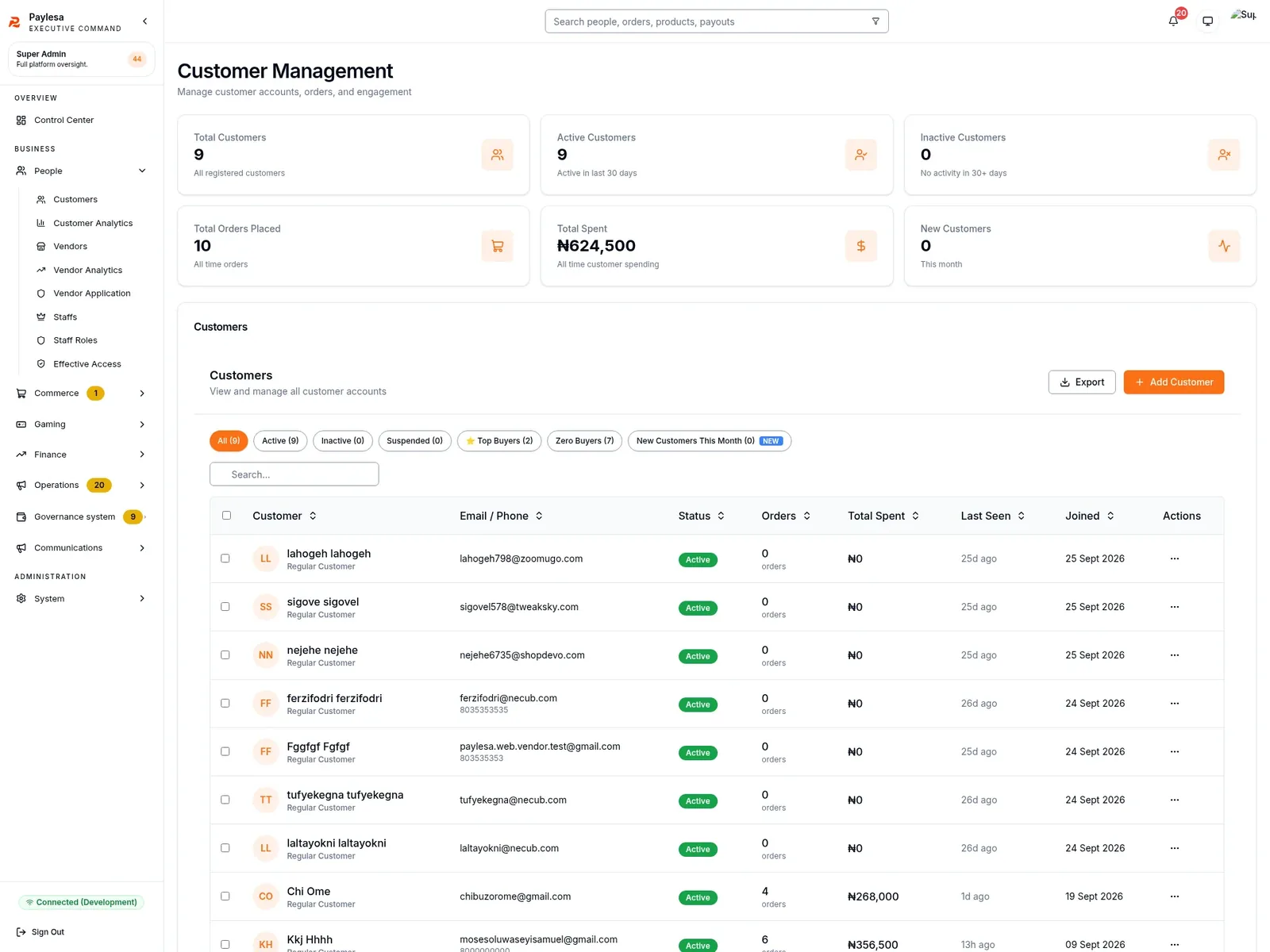This screenshot has height=952, width=1270.
Task: Select the Inactive (0) filter tab
Action: coord(343,441)
